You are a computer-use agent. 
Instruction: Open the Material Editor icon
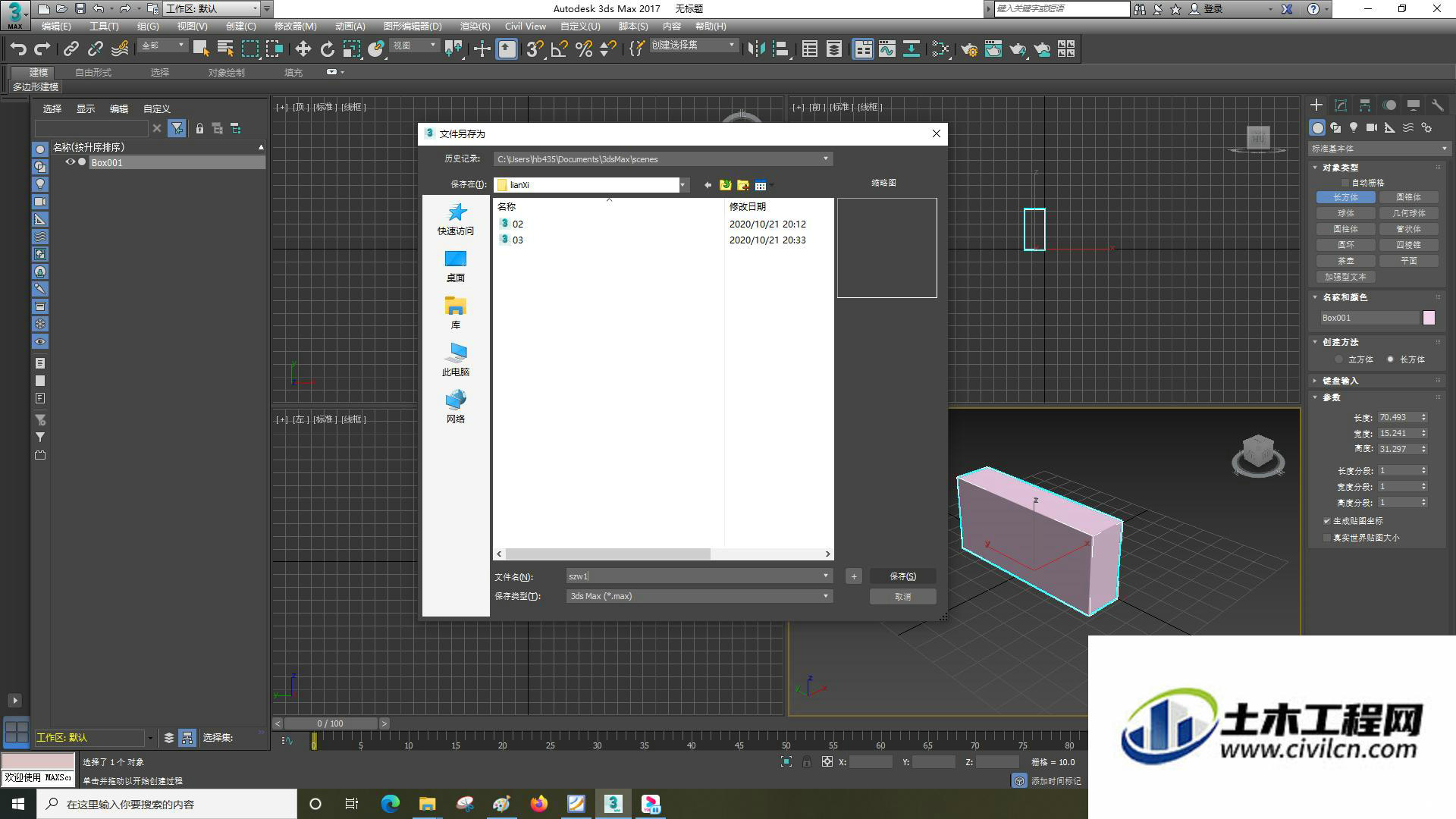940,49
